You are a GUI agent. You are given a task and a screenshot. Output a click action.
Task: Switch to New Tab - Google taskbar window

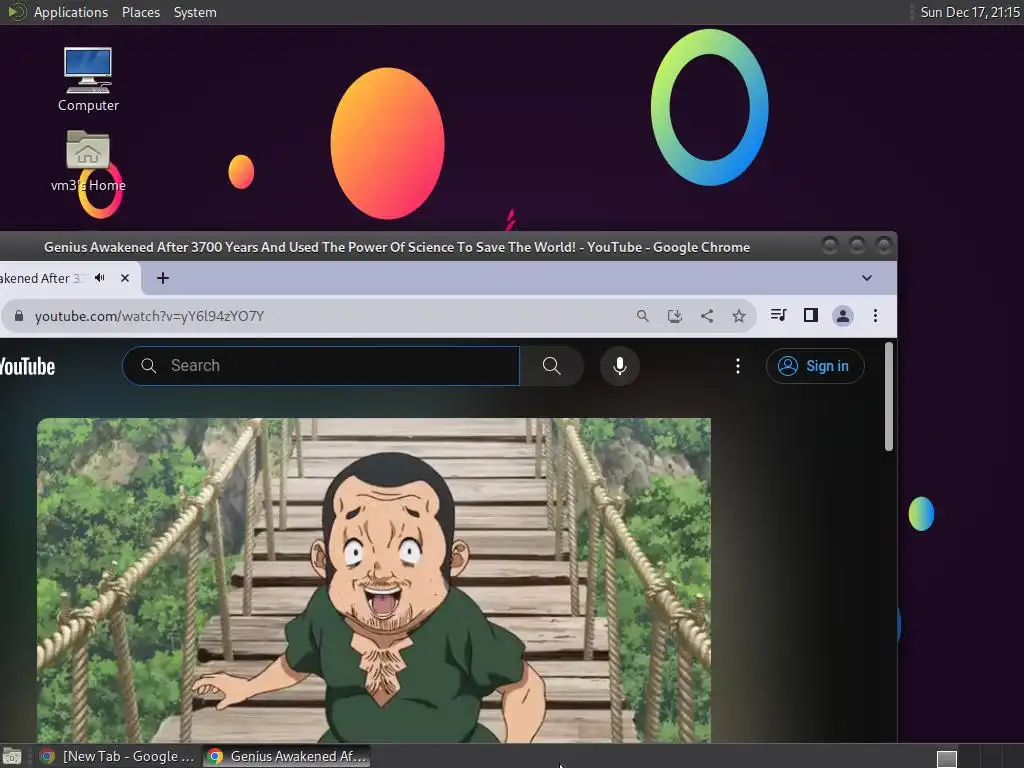coord(118,756)
